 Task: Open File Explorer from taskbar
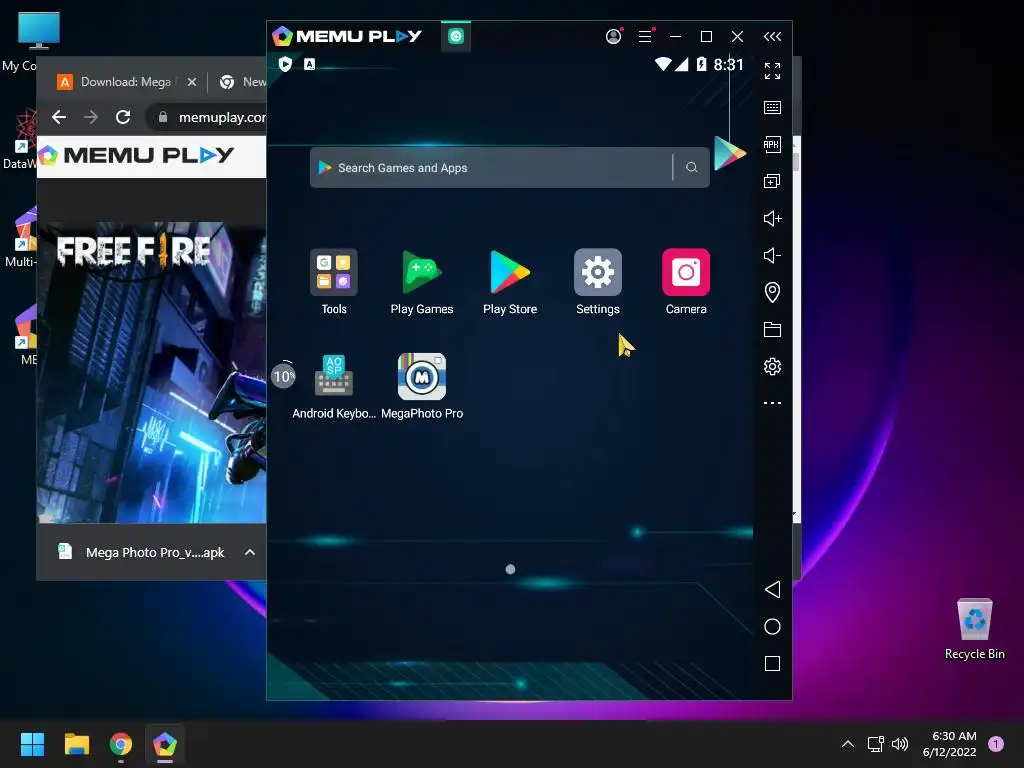coord(76,744)
